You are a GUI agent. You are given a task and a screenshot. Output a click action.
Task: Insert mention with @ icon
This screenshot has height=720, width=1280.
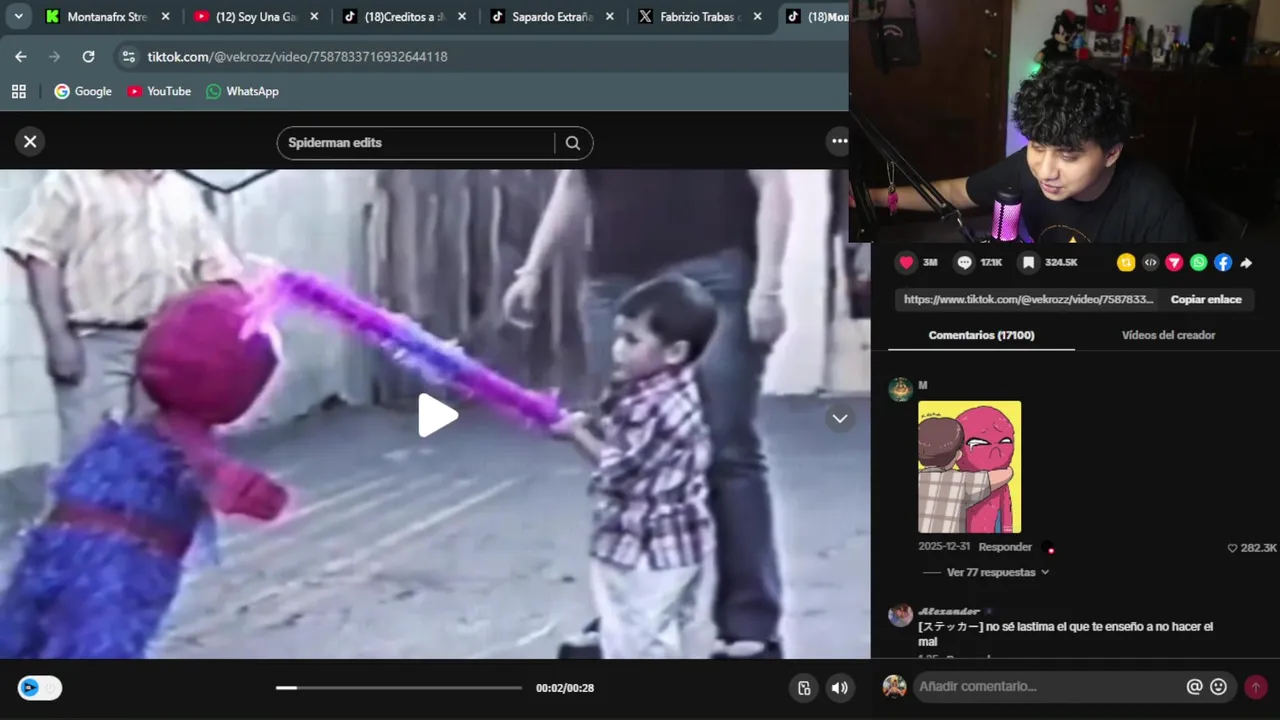tap(1194, 687)
